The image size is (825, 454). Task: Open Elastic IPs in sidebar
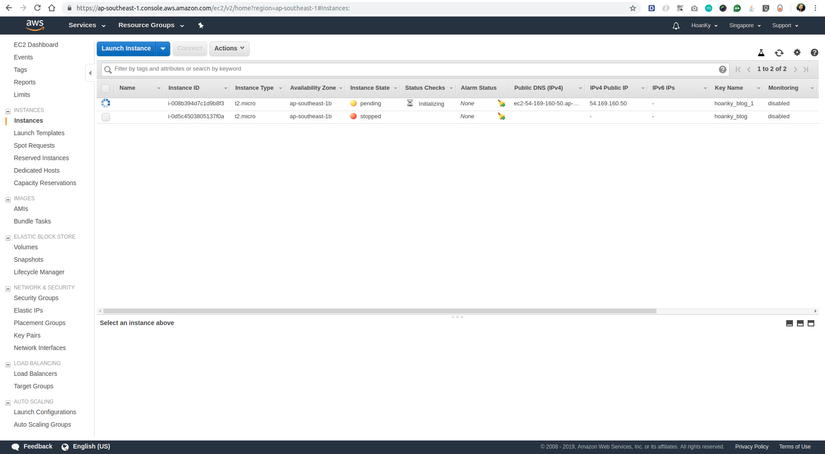(x=28, y=310)
